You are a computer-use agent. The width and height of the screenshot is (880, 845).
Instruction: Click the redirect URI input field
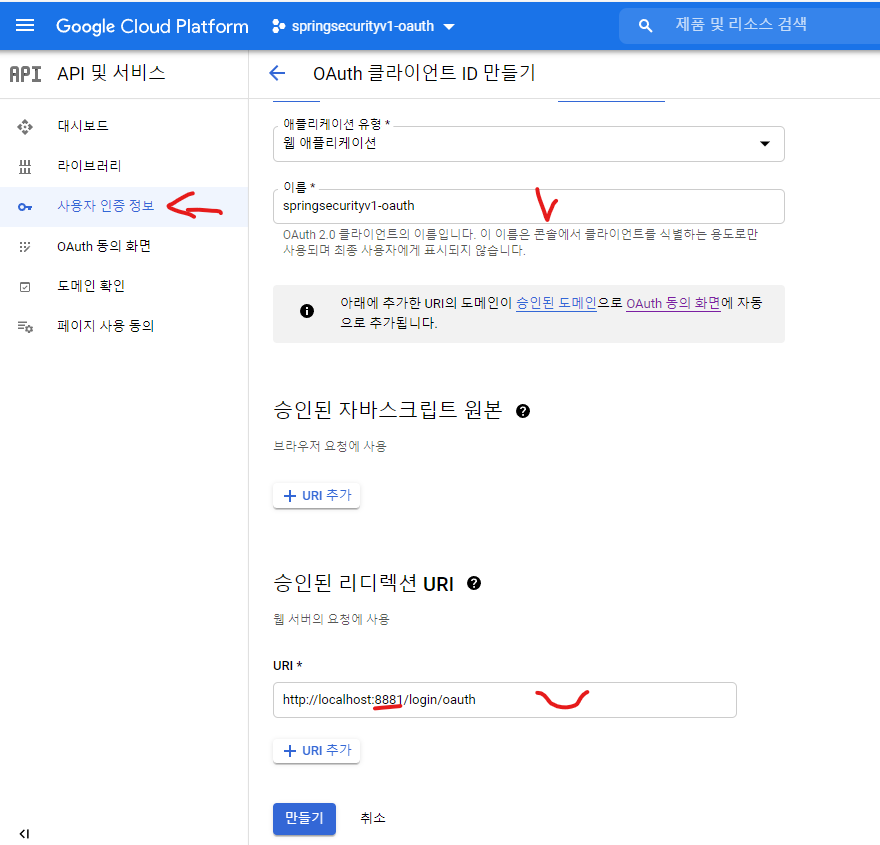(x=505, y=700)
